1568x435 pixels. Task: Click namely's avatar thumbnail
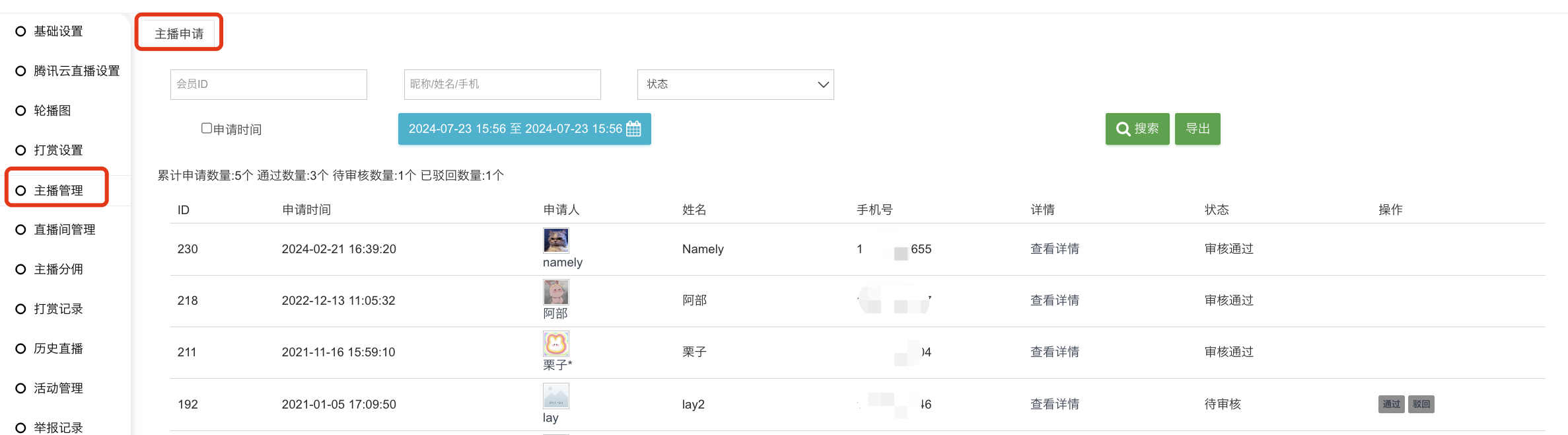(555, 241)
